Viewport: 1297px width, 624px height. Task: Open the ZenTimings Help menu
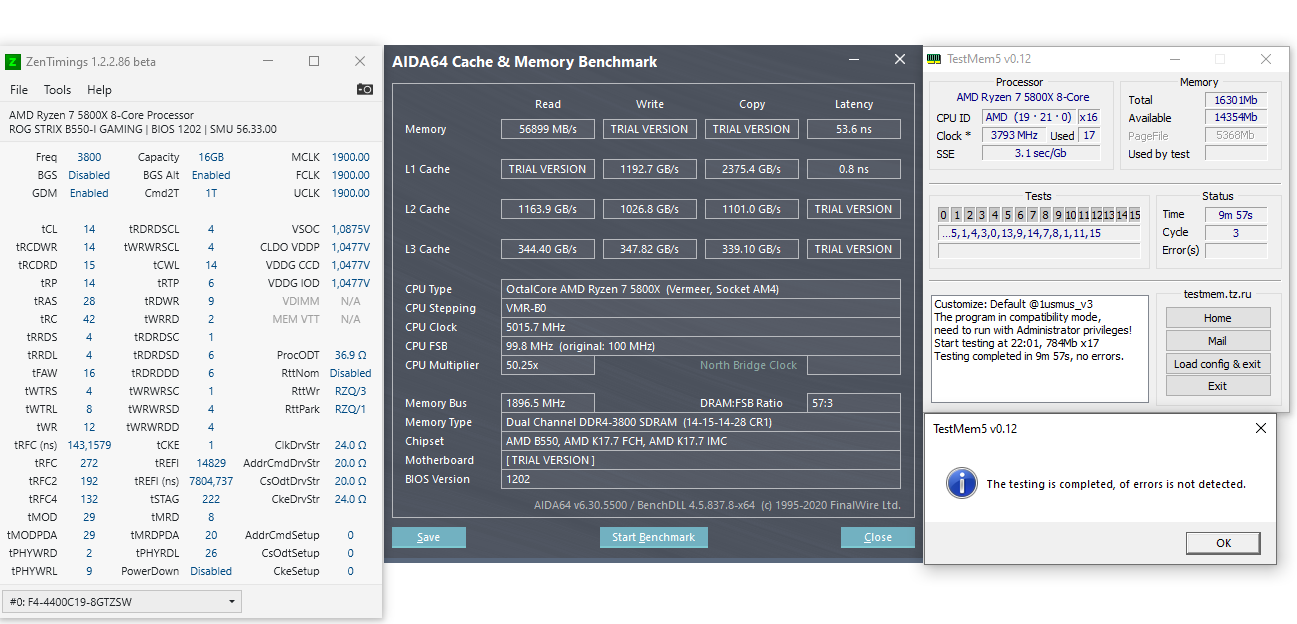100,90
